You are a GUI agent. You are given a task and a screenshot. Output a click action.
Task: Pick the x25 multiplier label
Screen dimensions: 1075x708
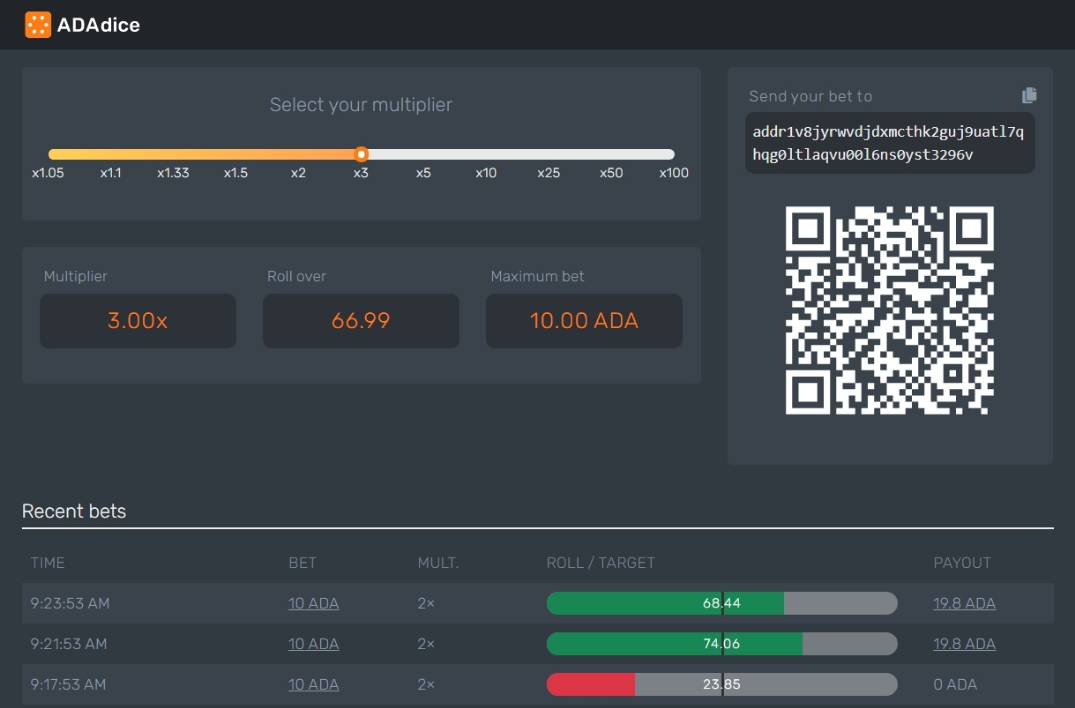pyautogui.click(x=548, y=173)
